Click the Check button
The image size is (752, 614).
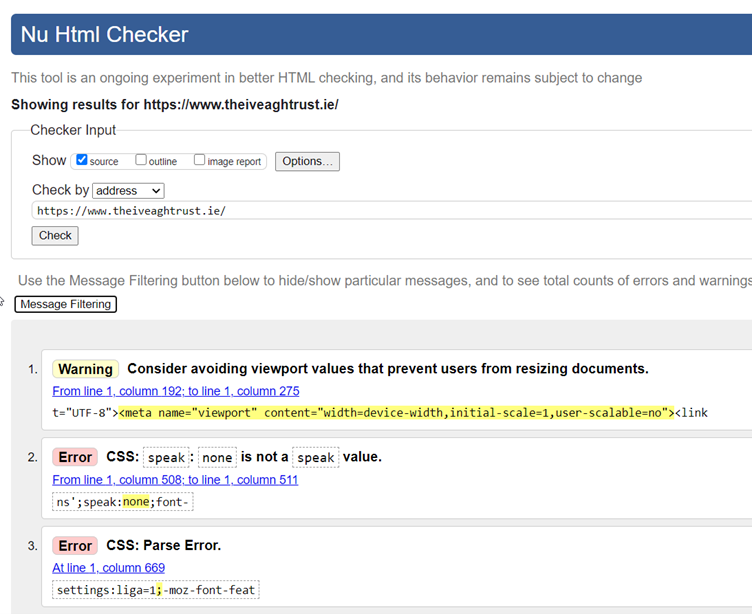(55, 236)
